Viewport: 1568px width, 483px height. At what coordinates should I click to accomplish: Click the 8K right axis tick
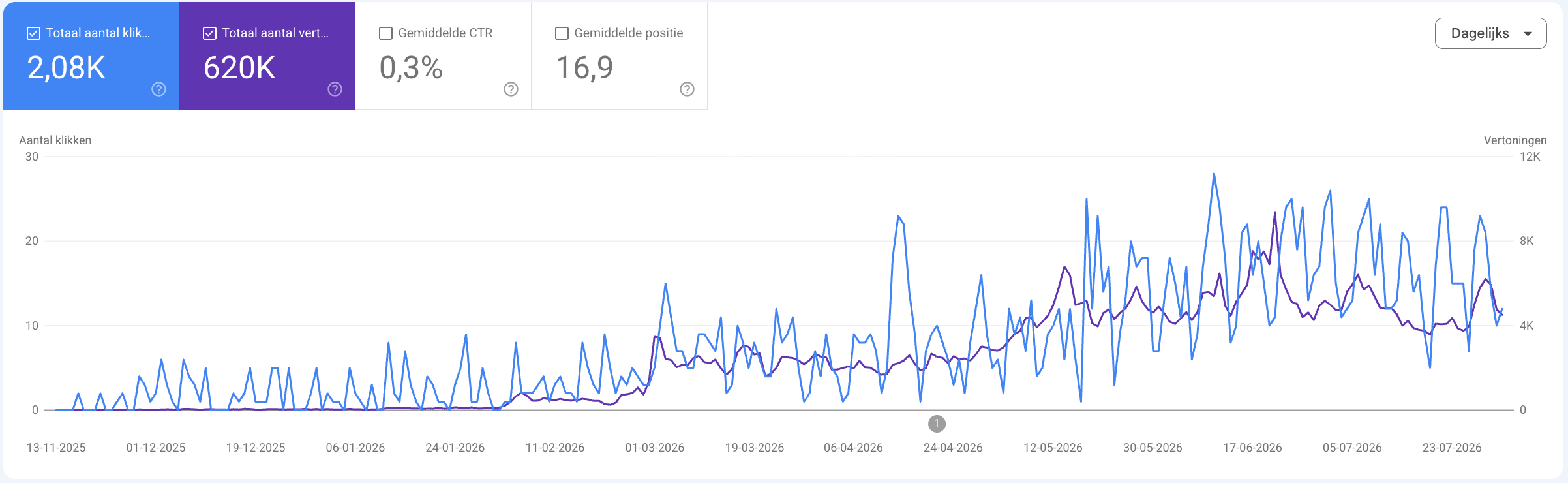(1527, 241)
